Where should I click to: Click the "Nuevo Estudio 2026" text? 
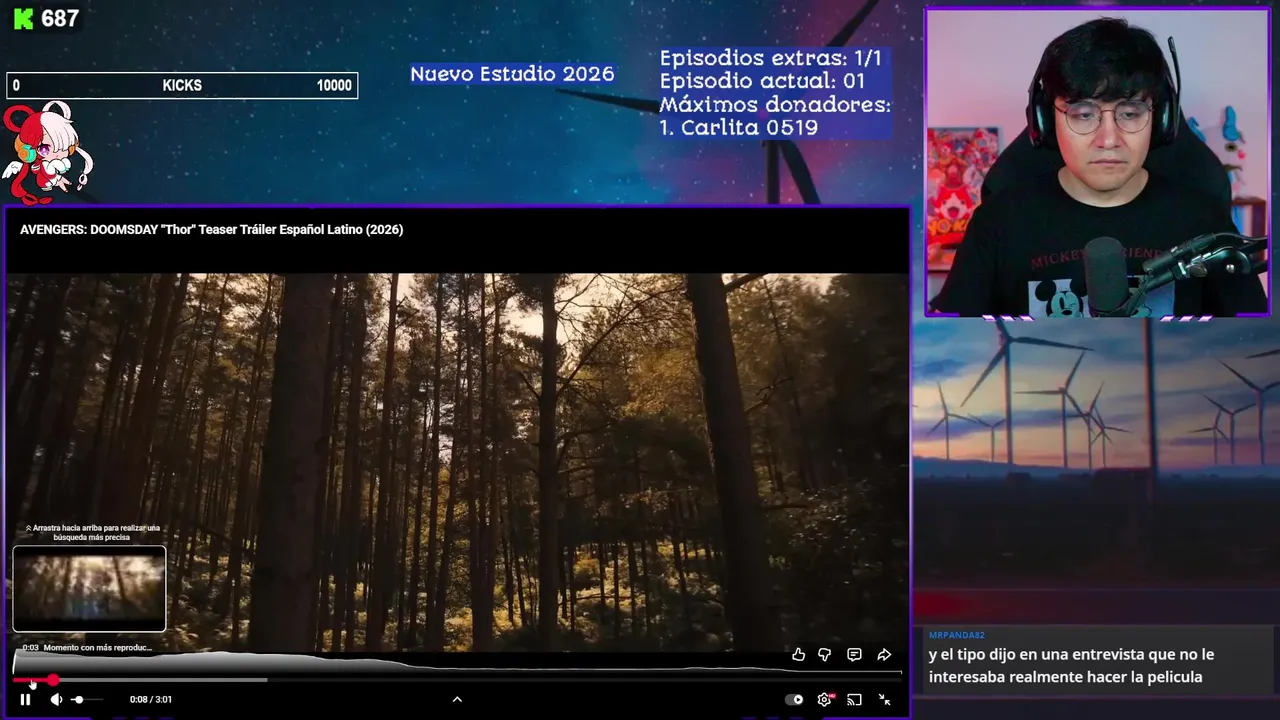[512, 74]
